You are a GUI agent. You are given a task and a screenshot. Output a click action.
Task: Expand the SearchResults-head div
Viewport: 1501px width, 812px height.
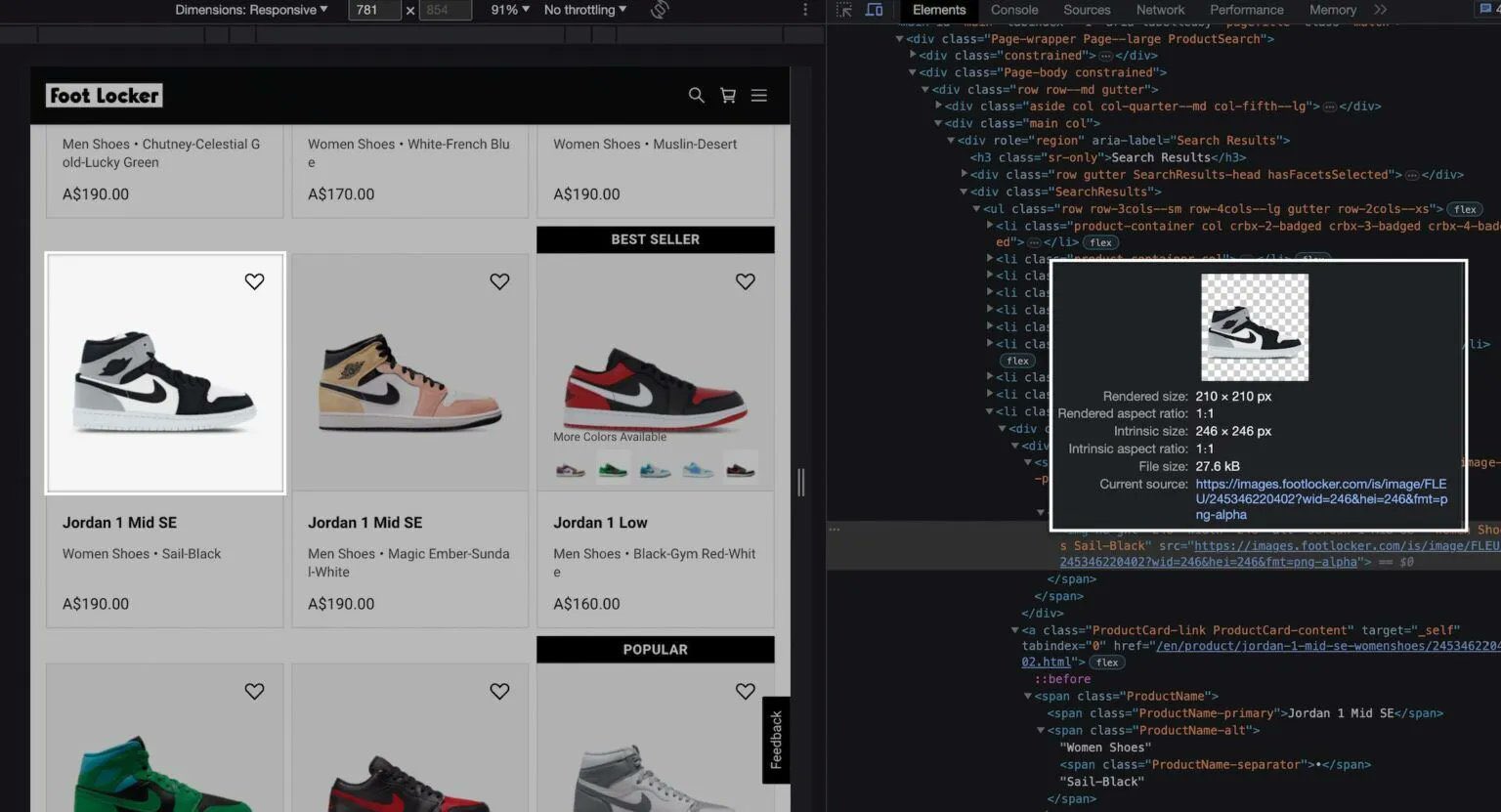(964, 175)
